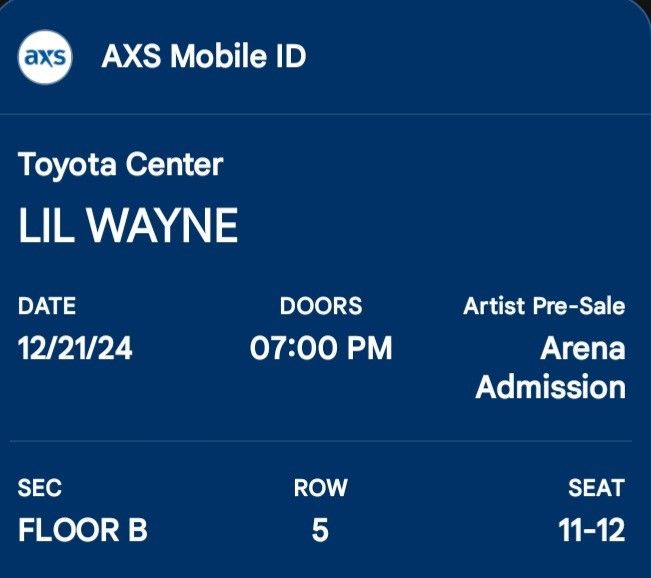Click the Artist Pre-Sale label
Viewport: 651px width, 578px height.
coord(544,307)
